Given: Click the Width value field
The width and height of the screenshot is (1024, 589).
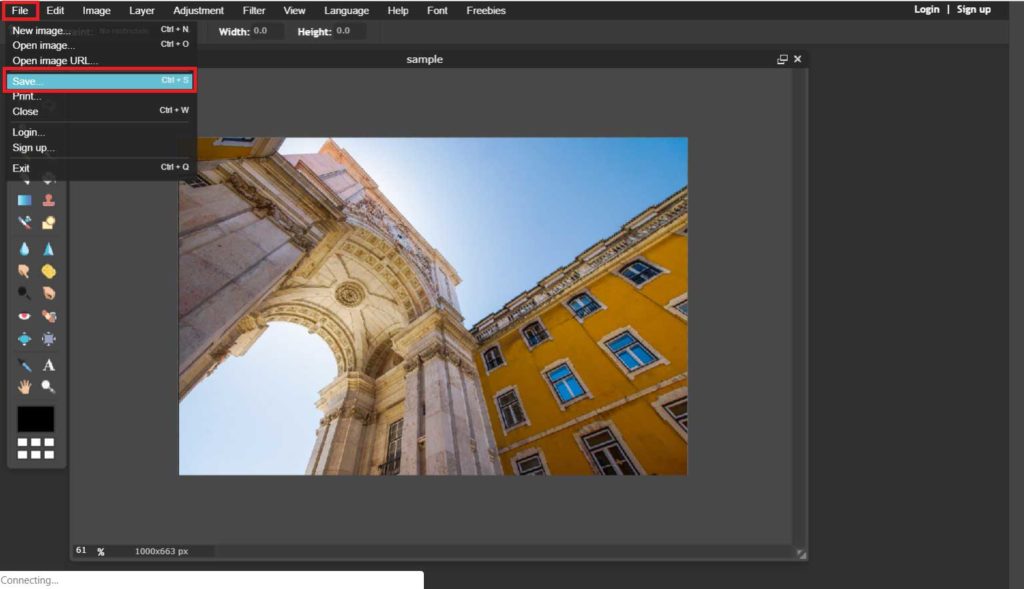Looking at the screenshot, I should 267,31.
